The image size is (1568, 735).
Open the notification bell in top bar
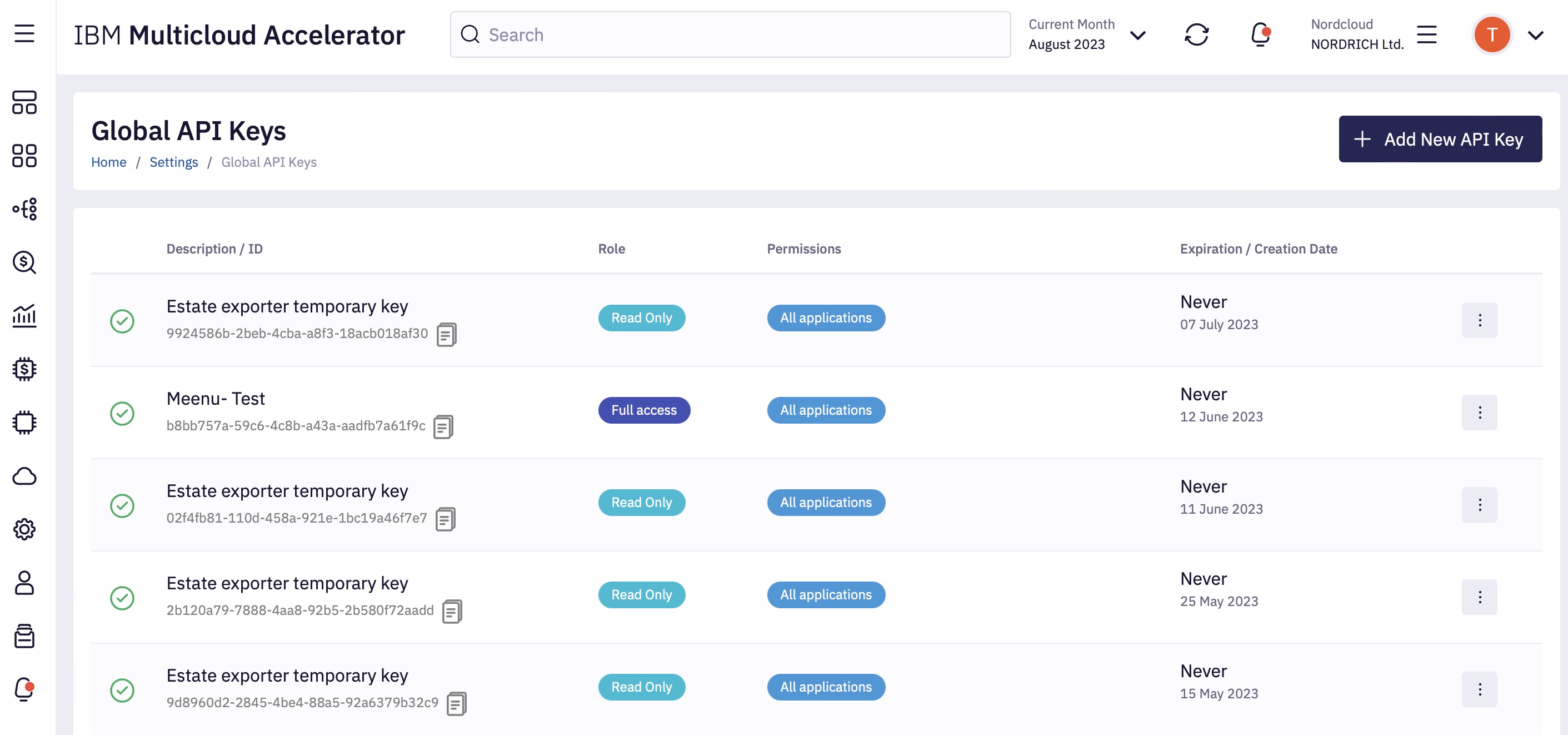click(1260, 34)
